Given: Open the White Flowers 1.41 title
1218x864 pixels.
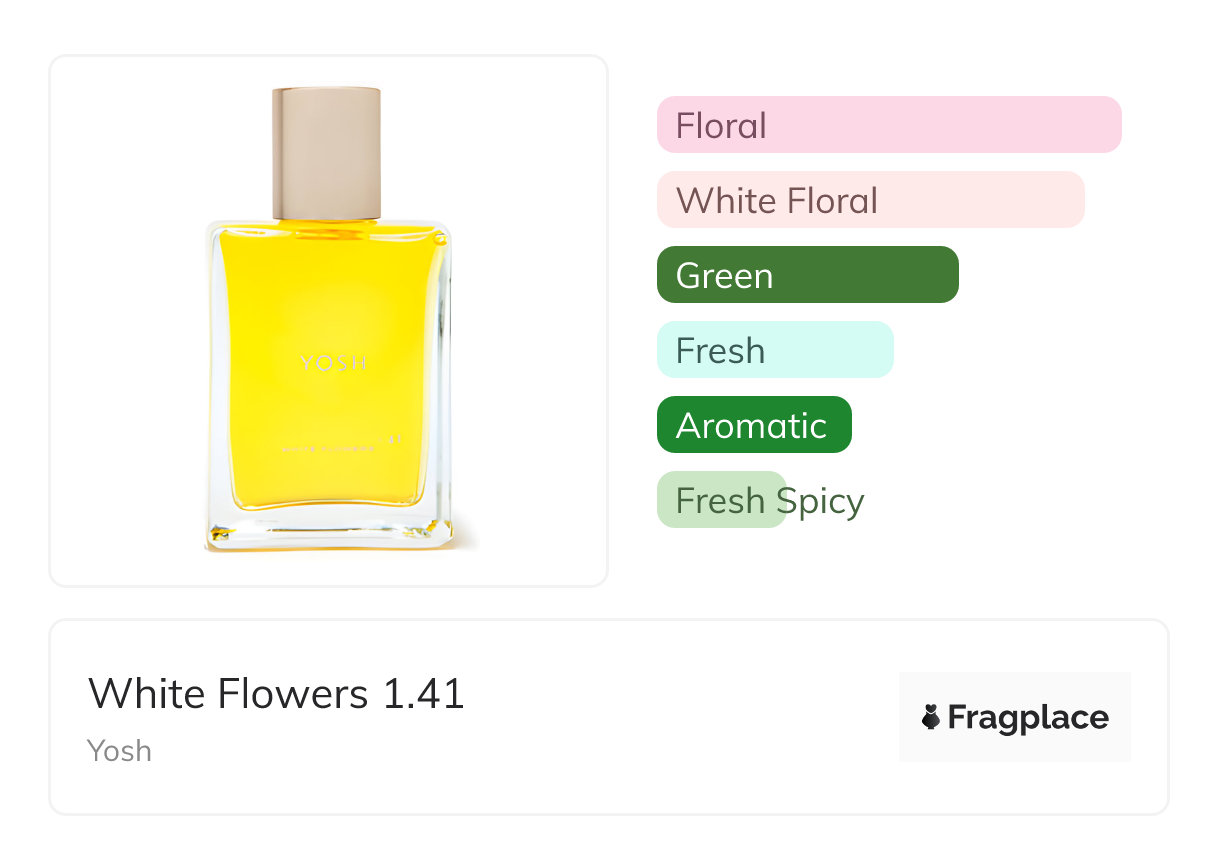Looking at the screenshot, I should click(276, 694).
